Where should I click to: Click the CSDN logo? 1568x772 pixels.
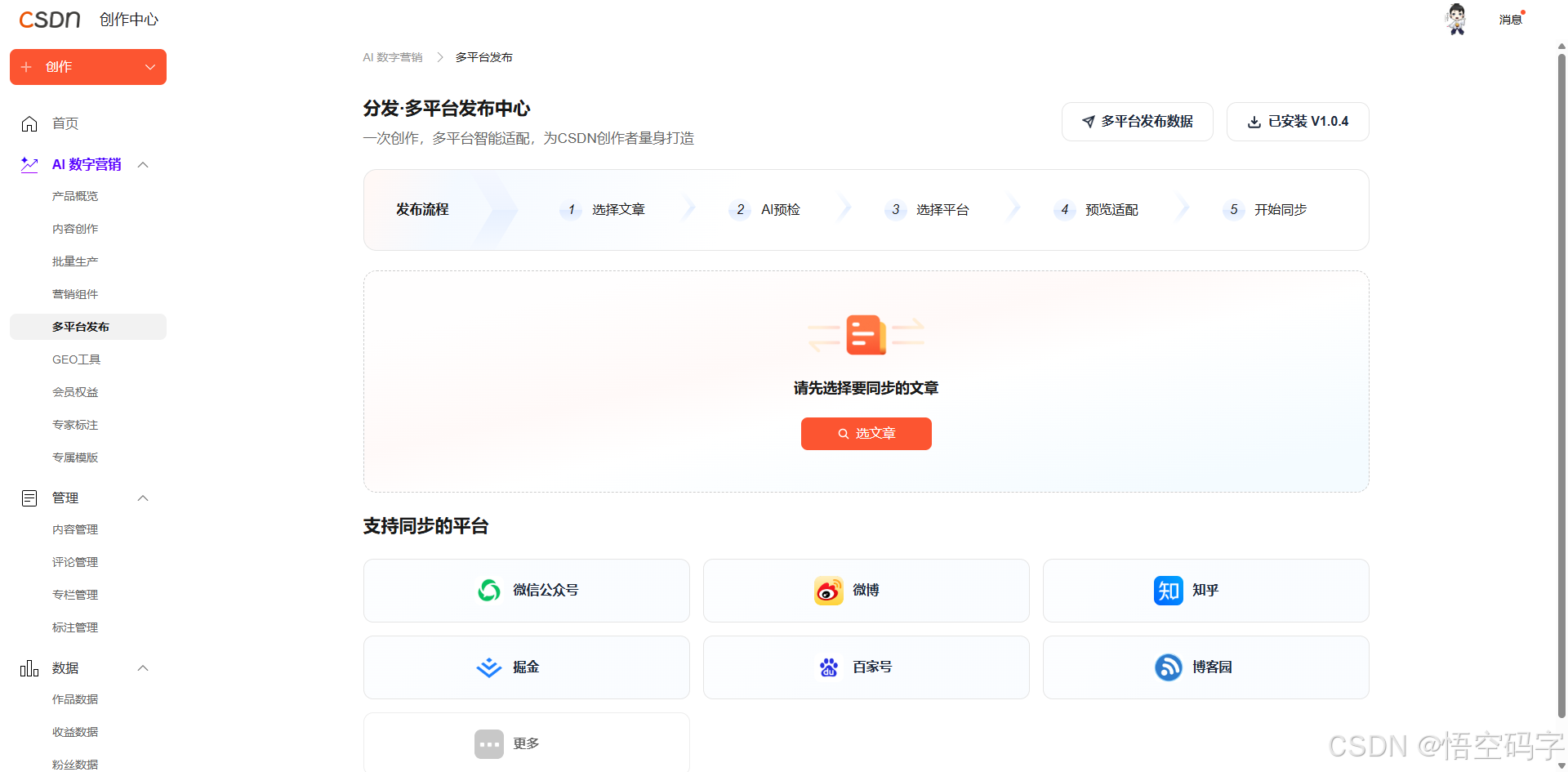point(50,19)
